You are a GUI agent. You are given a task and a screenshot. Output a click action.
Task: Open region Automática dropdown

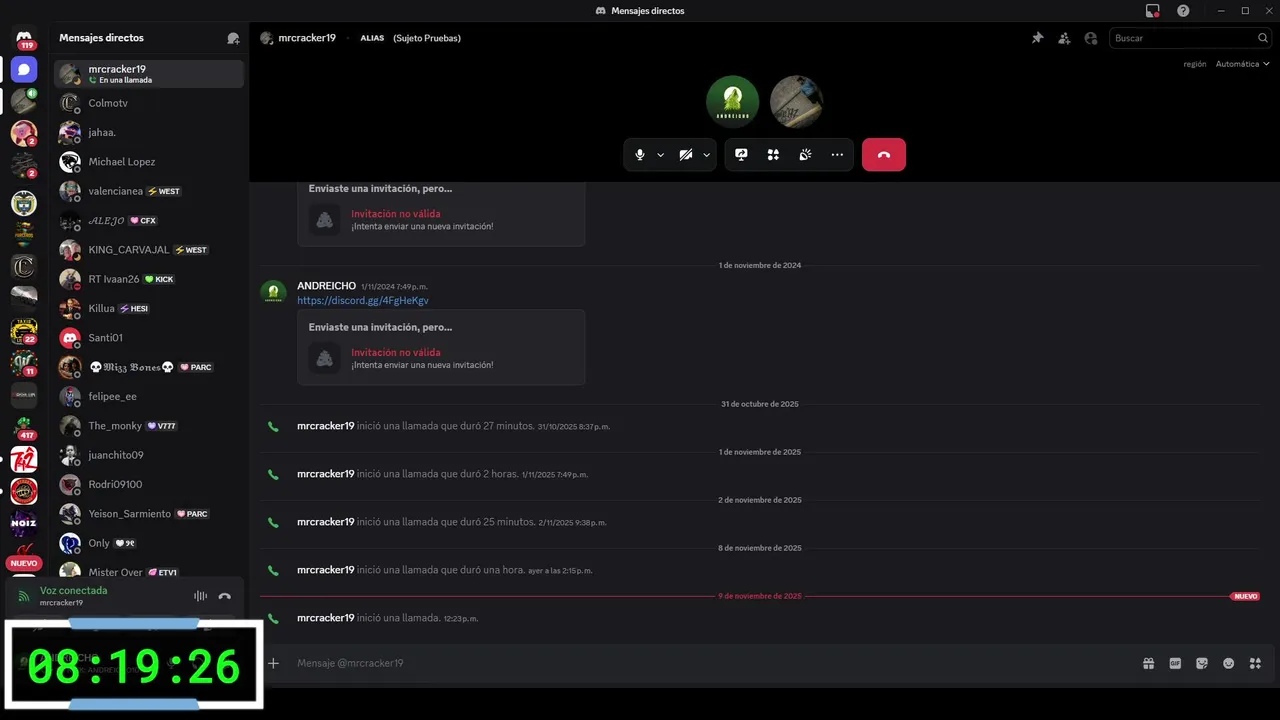click(x=1242, y=64)
